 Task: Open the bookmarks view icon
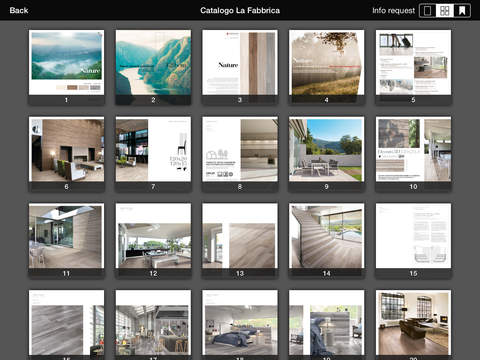[x=462, y=11]
